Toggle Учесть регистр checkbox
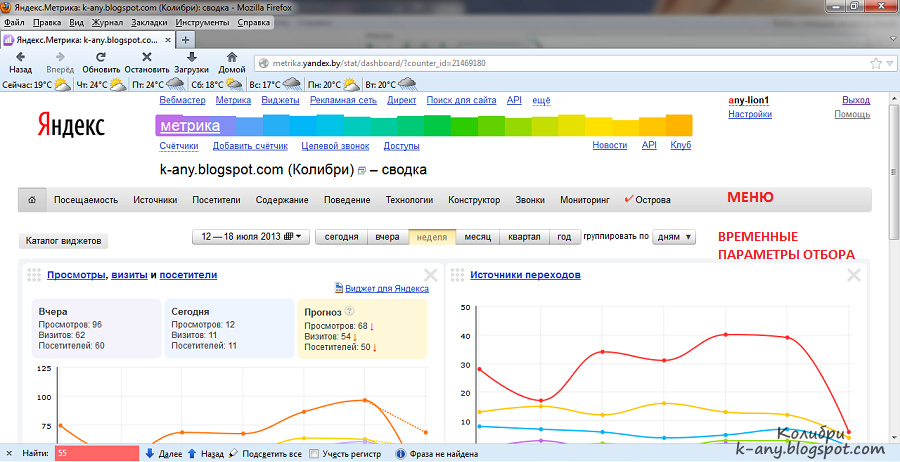The image size is (900, 462). point(314,453)
